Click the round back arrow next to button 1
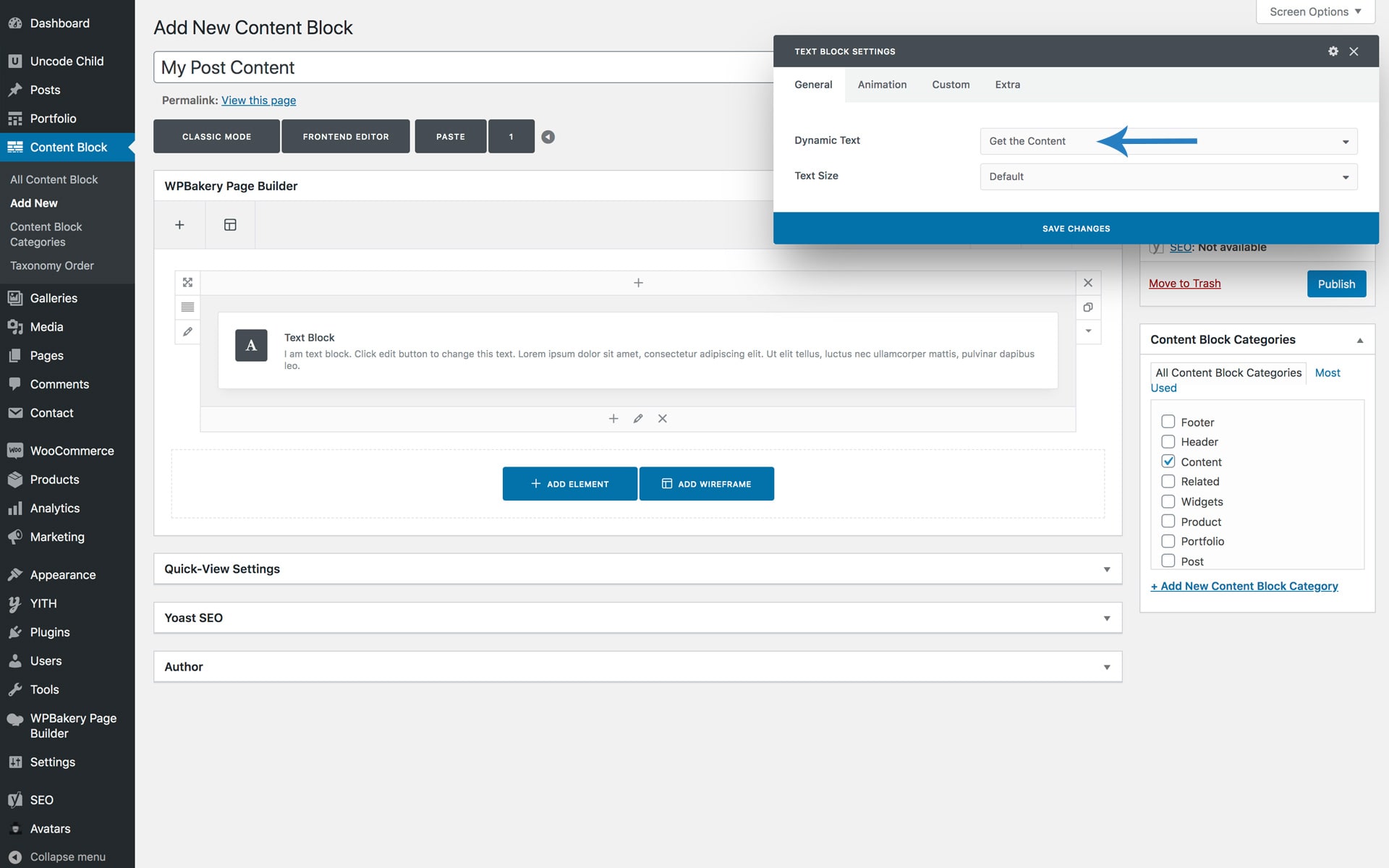 548,137
